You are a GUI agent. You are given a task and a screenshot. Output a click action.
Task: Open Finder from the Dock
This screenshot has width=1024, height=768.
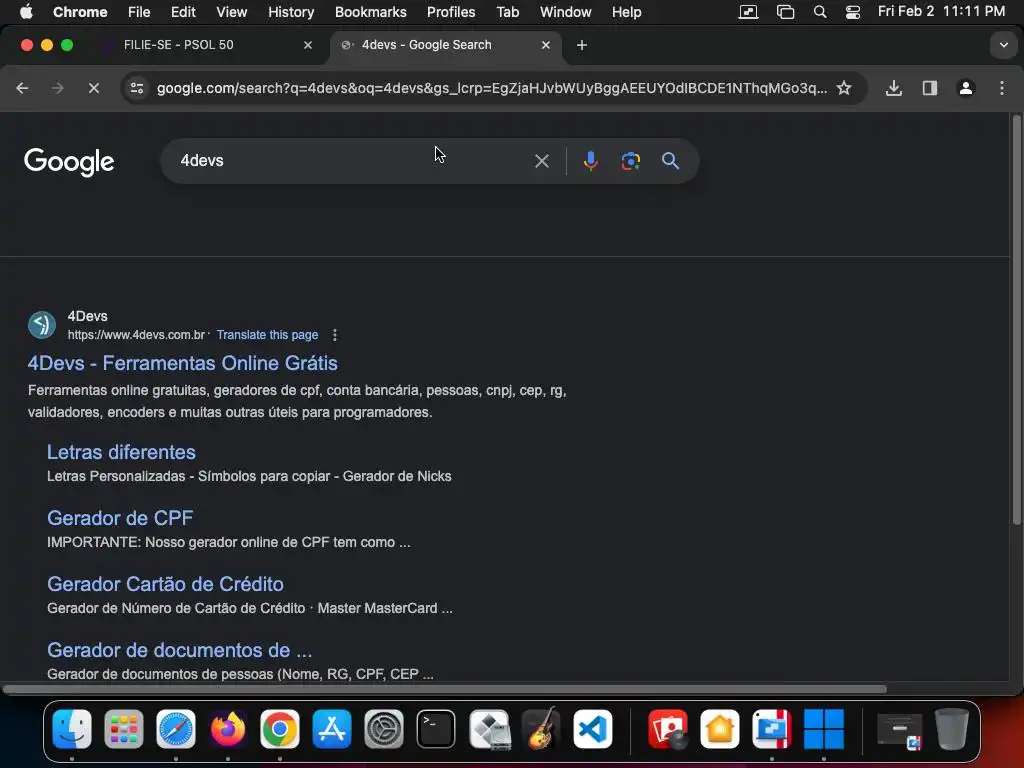coord(72,728)
